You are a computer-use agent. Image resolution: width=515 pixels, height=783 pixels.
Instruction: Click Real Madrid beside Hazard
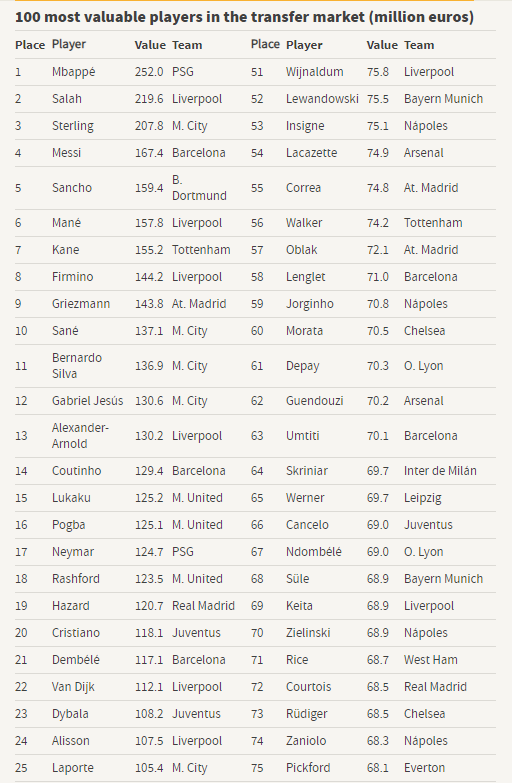[203, 606]
